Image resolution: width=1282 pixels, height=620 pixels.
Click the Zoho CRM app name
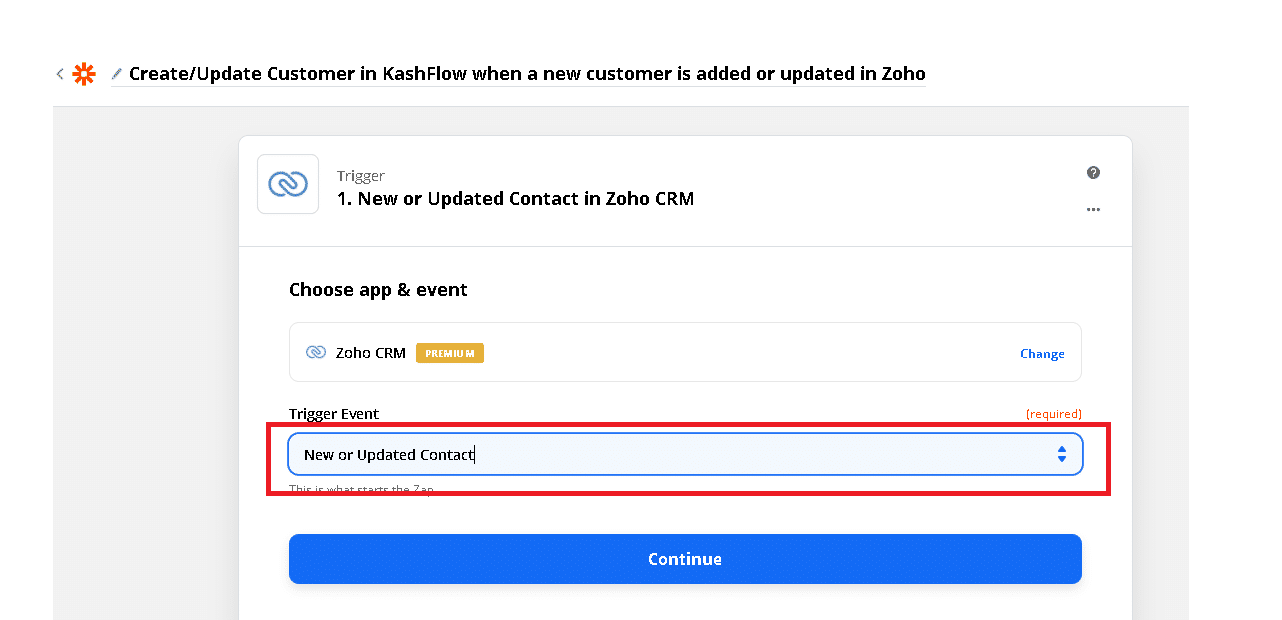coord(371,353)
